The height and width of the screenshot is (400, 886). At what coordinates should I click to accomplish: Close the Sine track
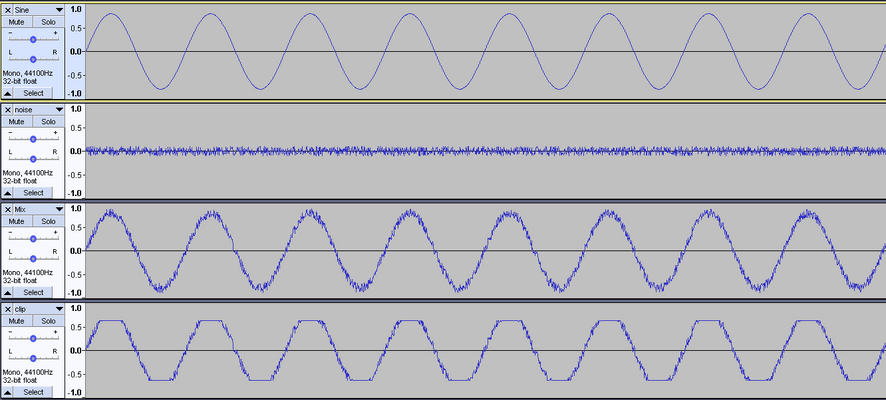click(8, 10)
